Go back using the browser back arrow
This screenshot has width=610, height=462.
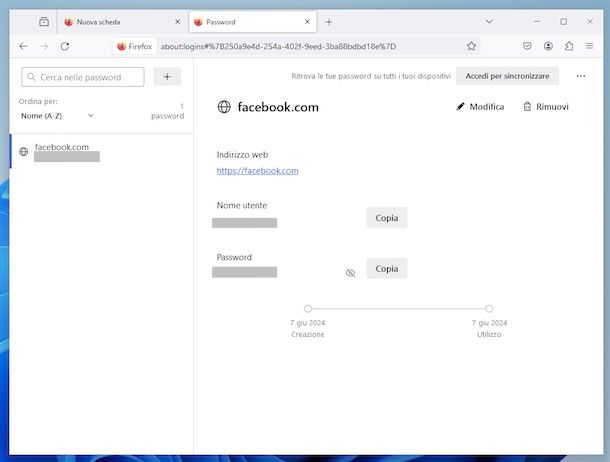click(x=23, y=46)
